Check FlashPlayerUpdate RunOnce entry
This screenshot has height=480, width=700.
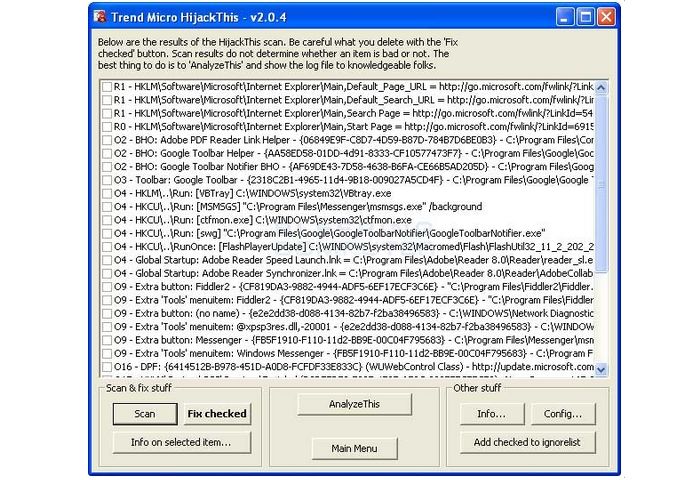coord(107,247)
